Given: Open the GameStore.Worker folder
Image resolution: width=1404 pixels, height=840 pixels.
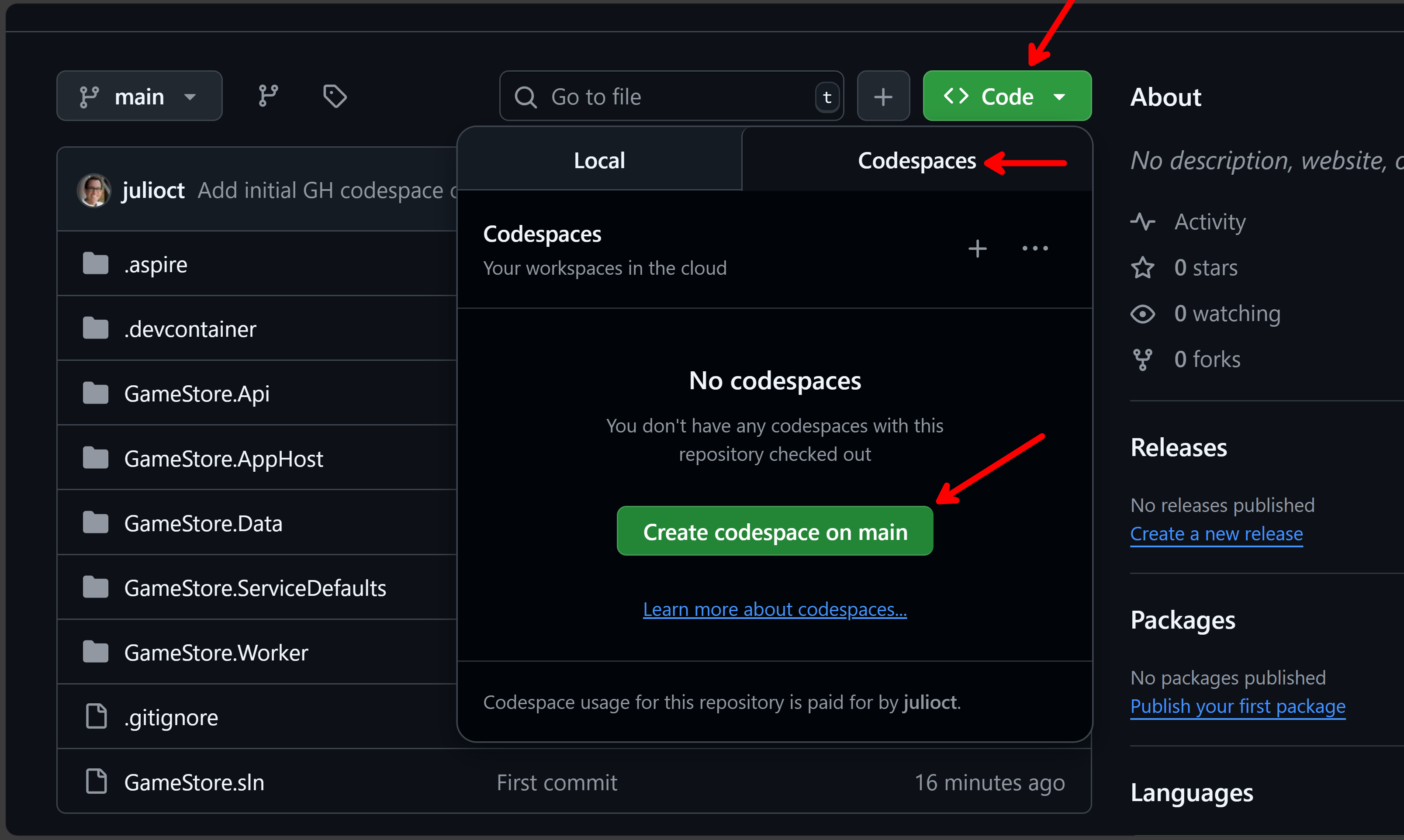Looking at the screenshot, I should pyautogui.click(x=216, y=653).
